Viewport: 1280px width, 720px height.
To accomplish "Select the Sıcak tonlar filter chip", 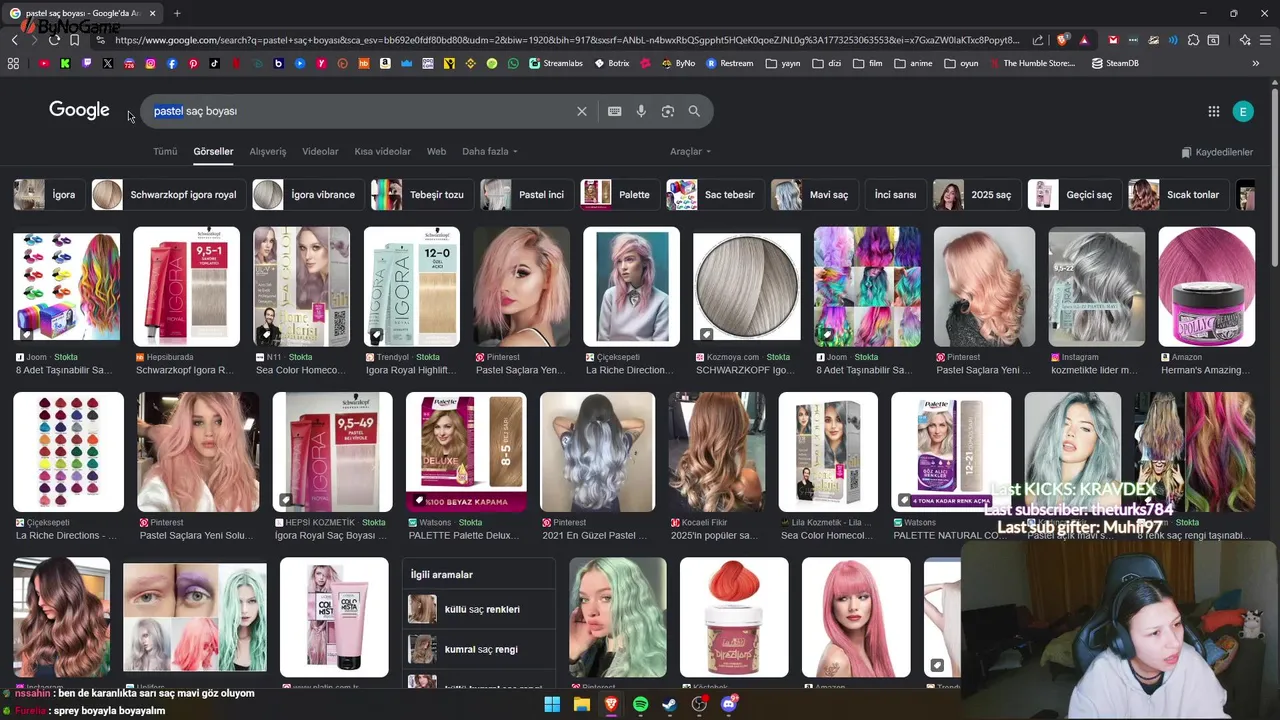I will (1178, 195).
